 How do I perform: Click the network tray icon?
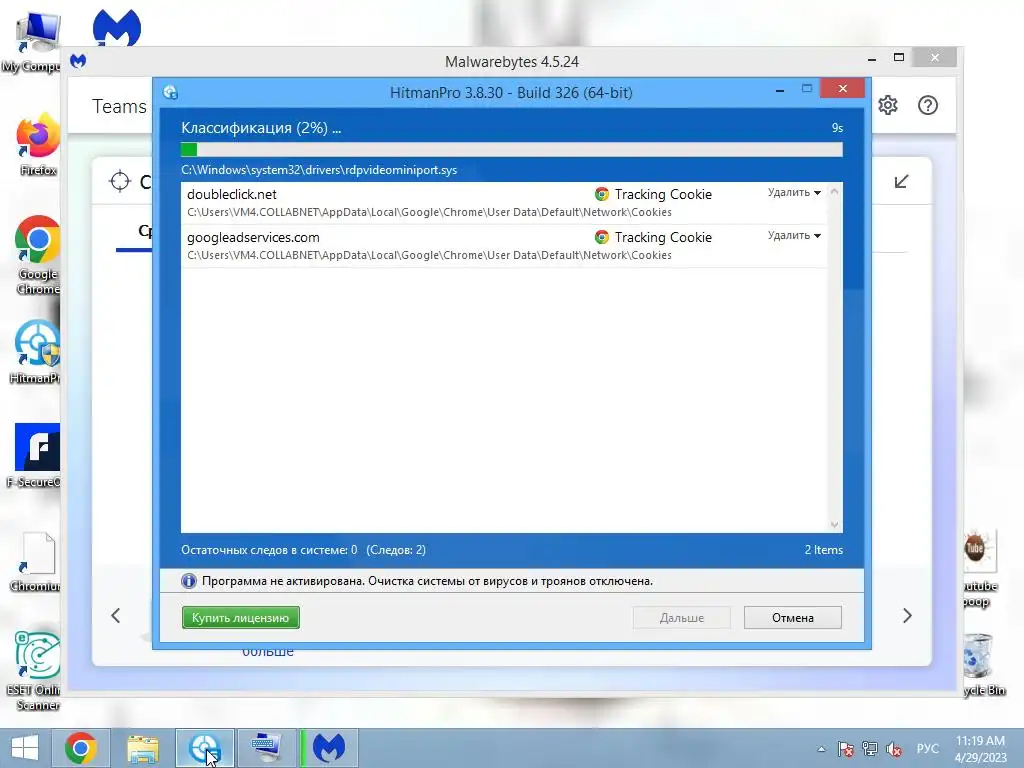[869, 749]
